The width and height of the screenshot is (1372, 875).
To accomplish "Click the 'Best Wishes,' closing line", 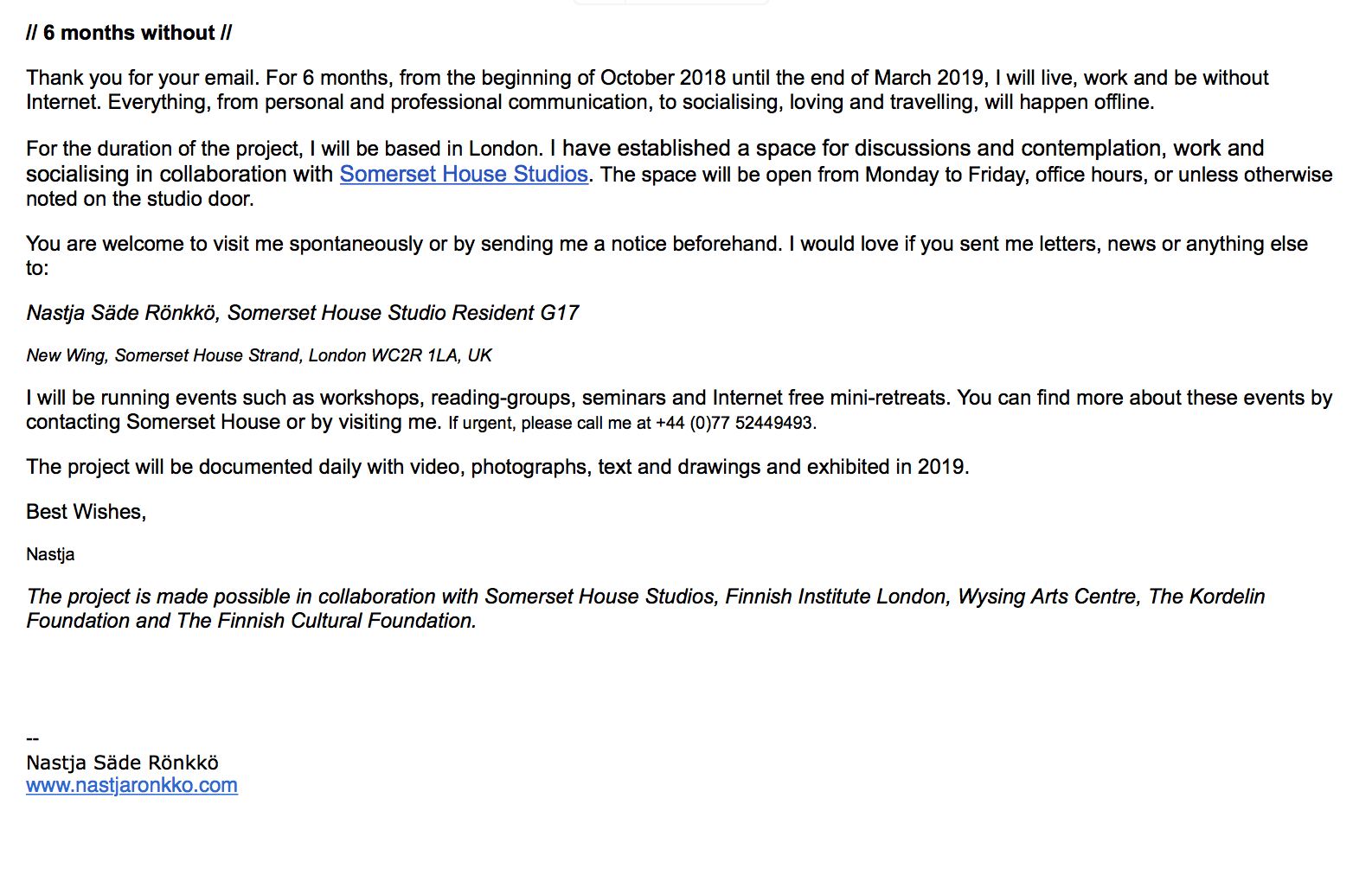I will click(87, 512).
